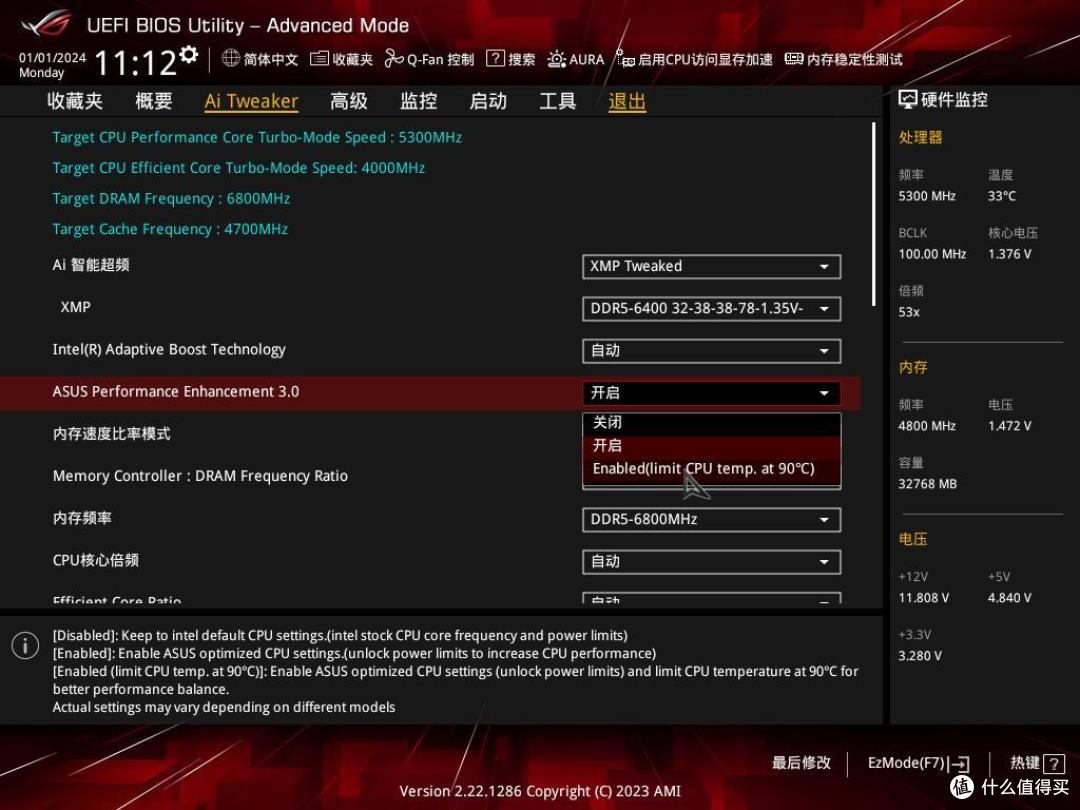Image resolution: width=1080 pixels, height=810 pixels.
Task: Select the Ai Tweaker tab
Action: tap(251, 101)
